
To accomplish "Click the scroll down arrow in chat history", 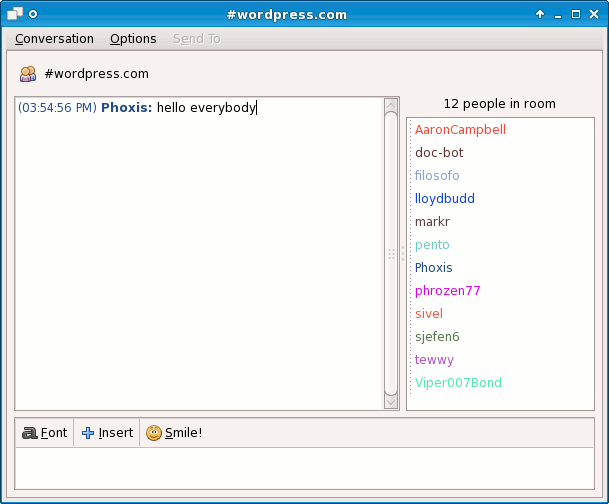I will [x=391, y=402].
